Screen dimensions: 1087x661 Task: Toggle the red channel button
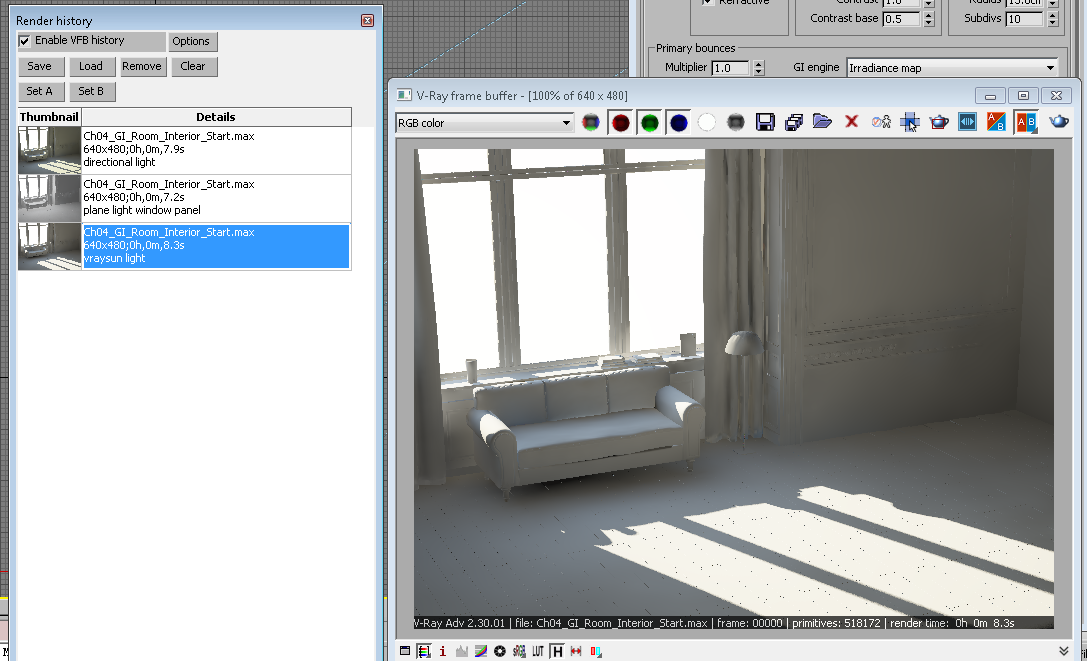point(620,123)
